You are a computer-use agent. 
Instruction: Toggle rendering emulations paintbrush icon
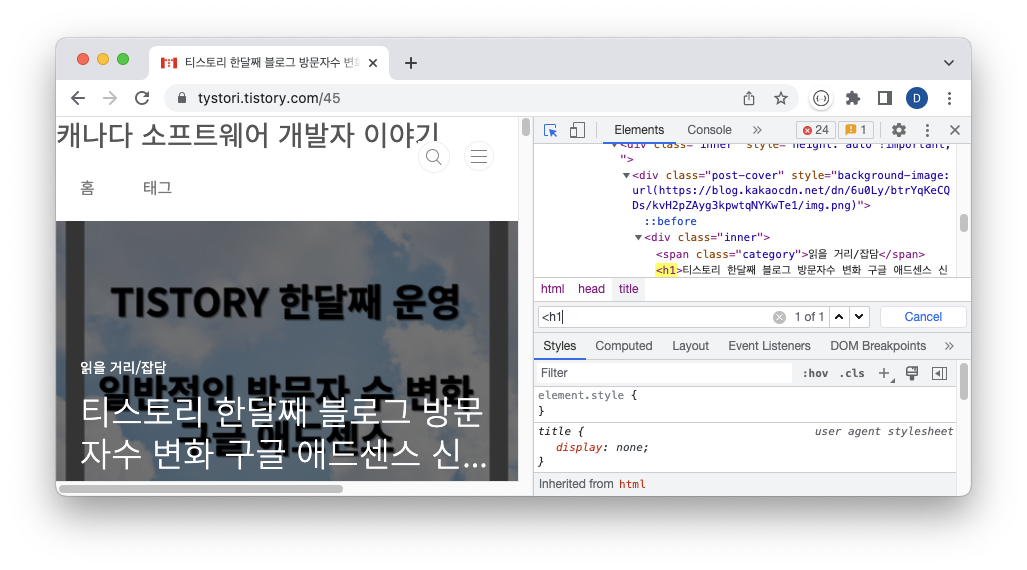[912, 373]
